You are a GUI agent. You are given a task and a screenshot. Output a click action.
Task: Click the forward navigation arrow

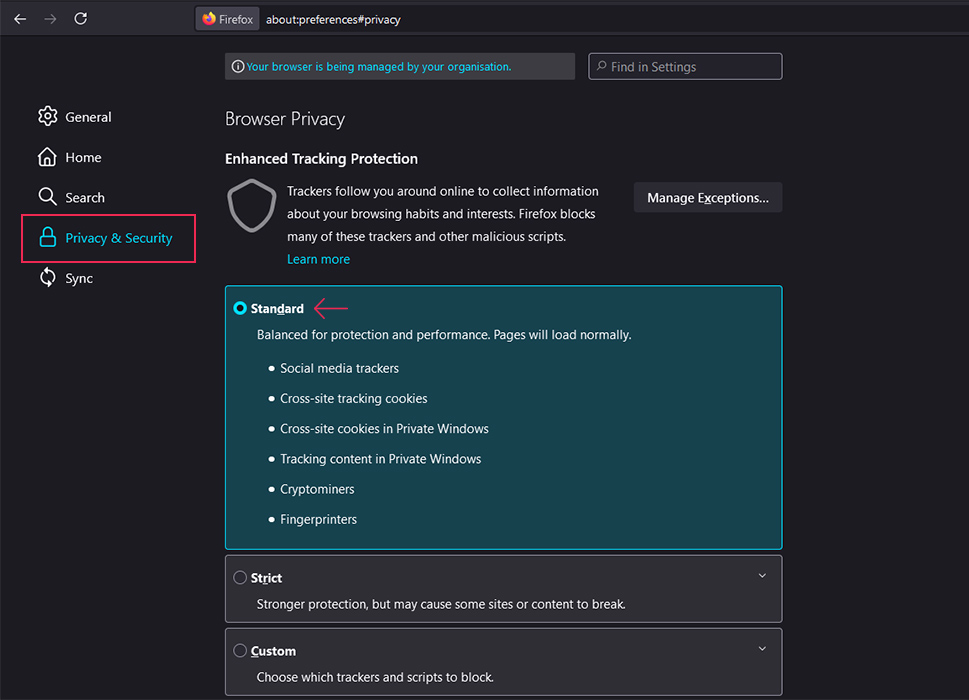[50, 19]
